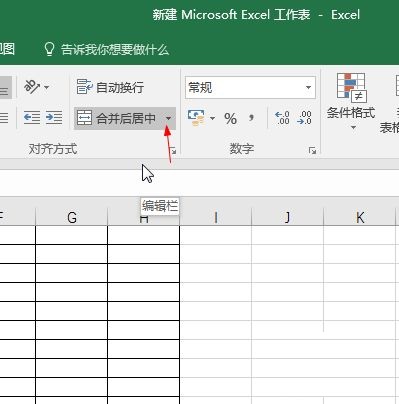Select the column K header
The image size is (399, 404).
click(360, 217)
